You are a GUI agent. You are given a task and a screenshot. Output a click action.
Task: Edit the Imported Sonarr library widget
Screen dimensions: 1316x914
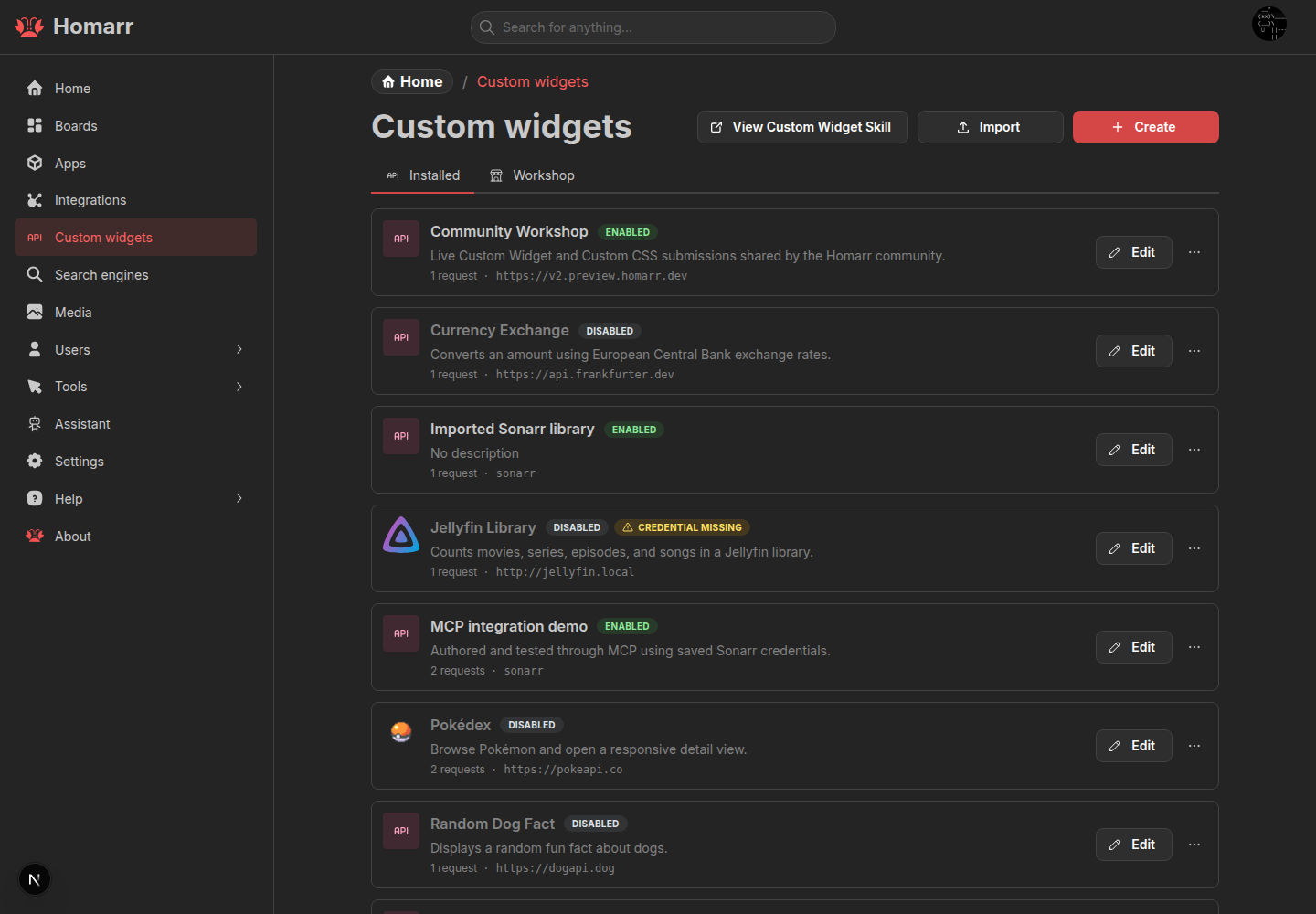click(x=1134, y=450)
